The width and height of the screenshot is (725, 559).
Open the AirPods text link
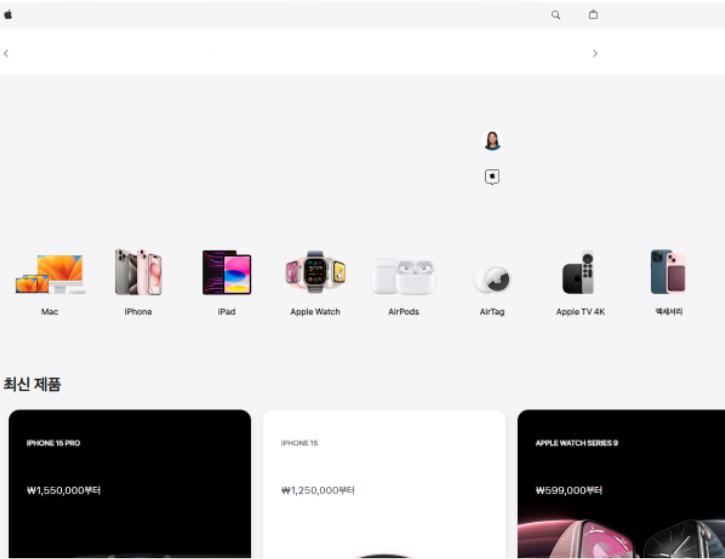(404, 312)
